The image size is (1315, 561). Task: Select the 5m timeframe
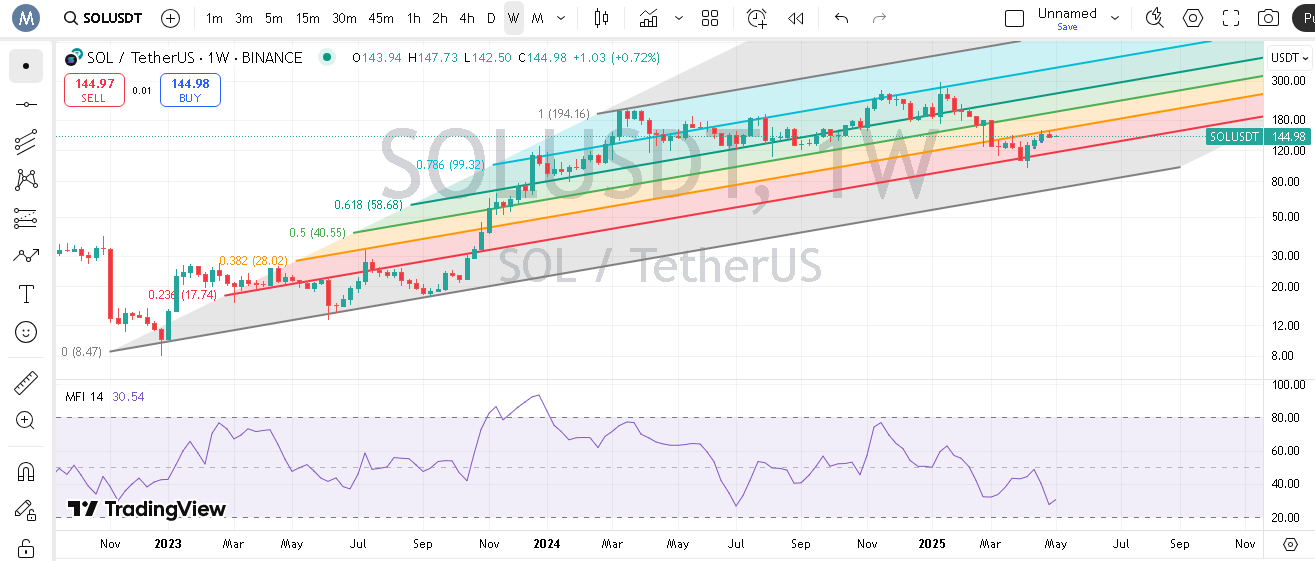(x=274, y=18)
